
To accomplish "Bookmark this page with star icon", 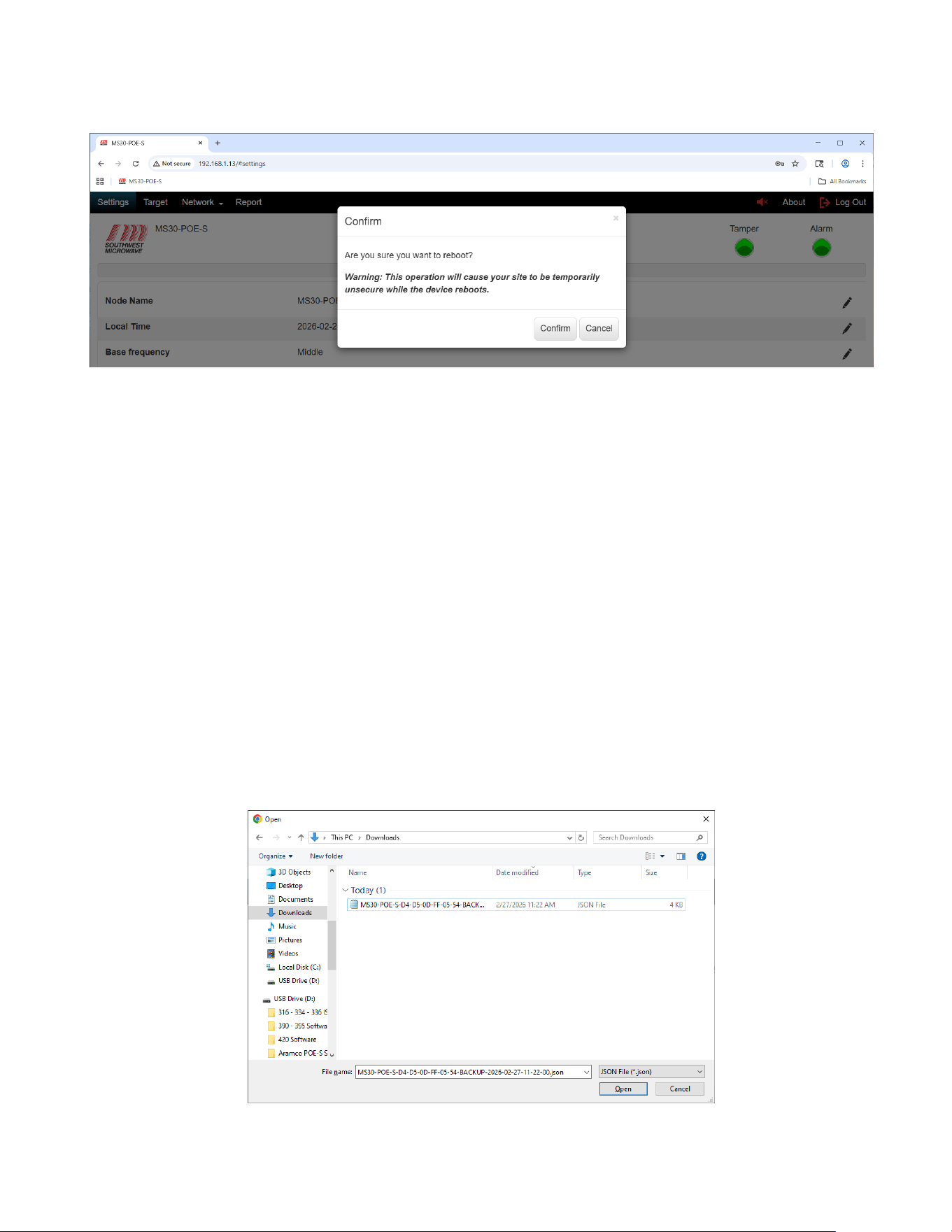I will pos(795,164).
